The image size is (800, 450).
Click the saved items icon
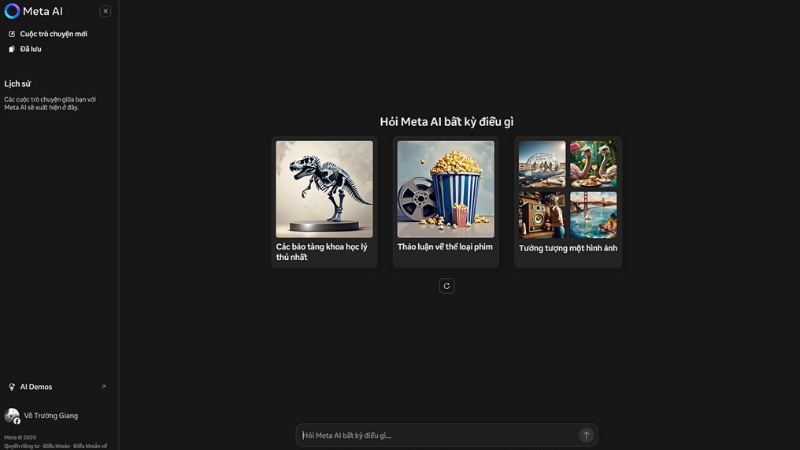pyautogui.click(x=12, y=49)
